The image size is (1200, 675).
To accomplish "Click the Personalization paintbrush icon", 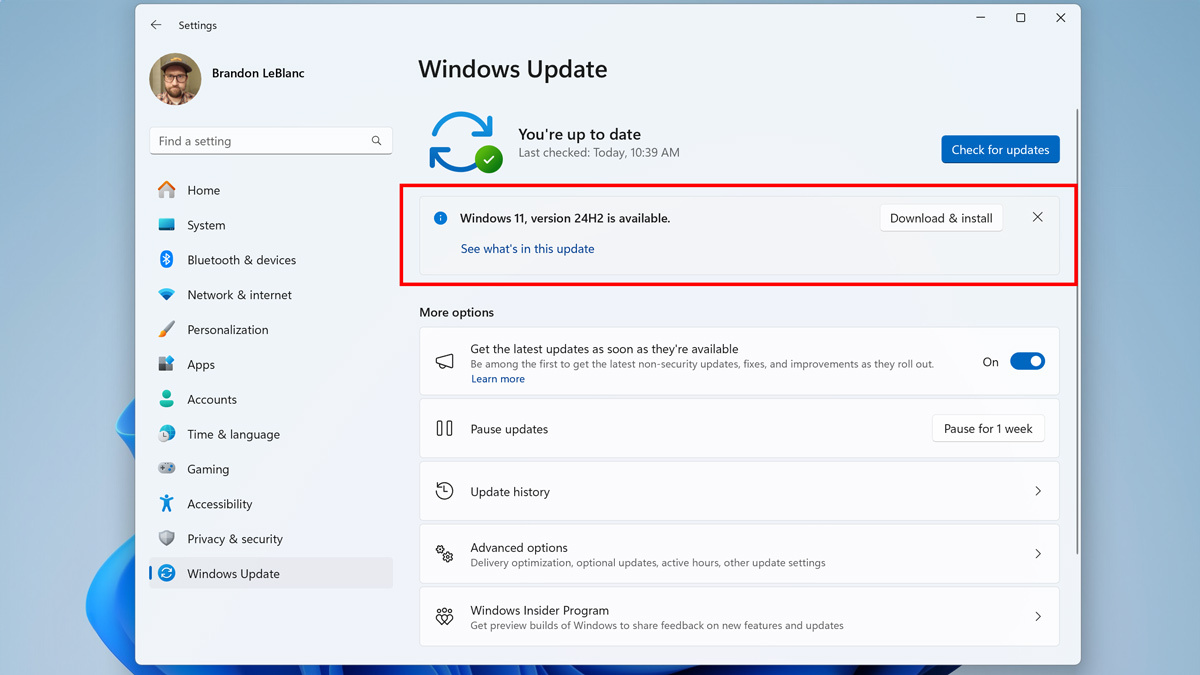I will click(x=167, y=329).
